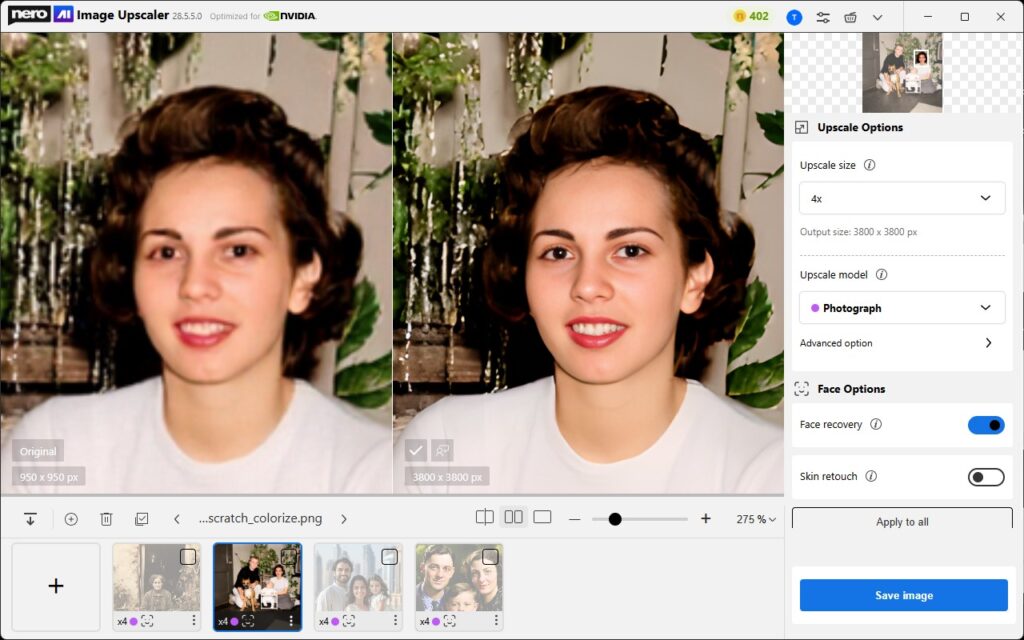Open the Upscale model Photograph dropdown
Viewport: 1024px width, 640px height.
pos(901,308)
